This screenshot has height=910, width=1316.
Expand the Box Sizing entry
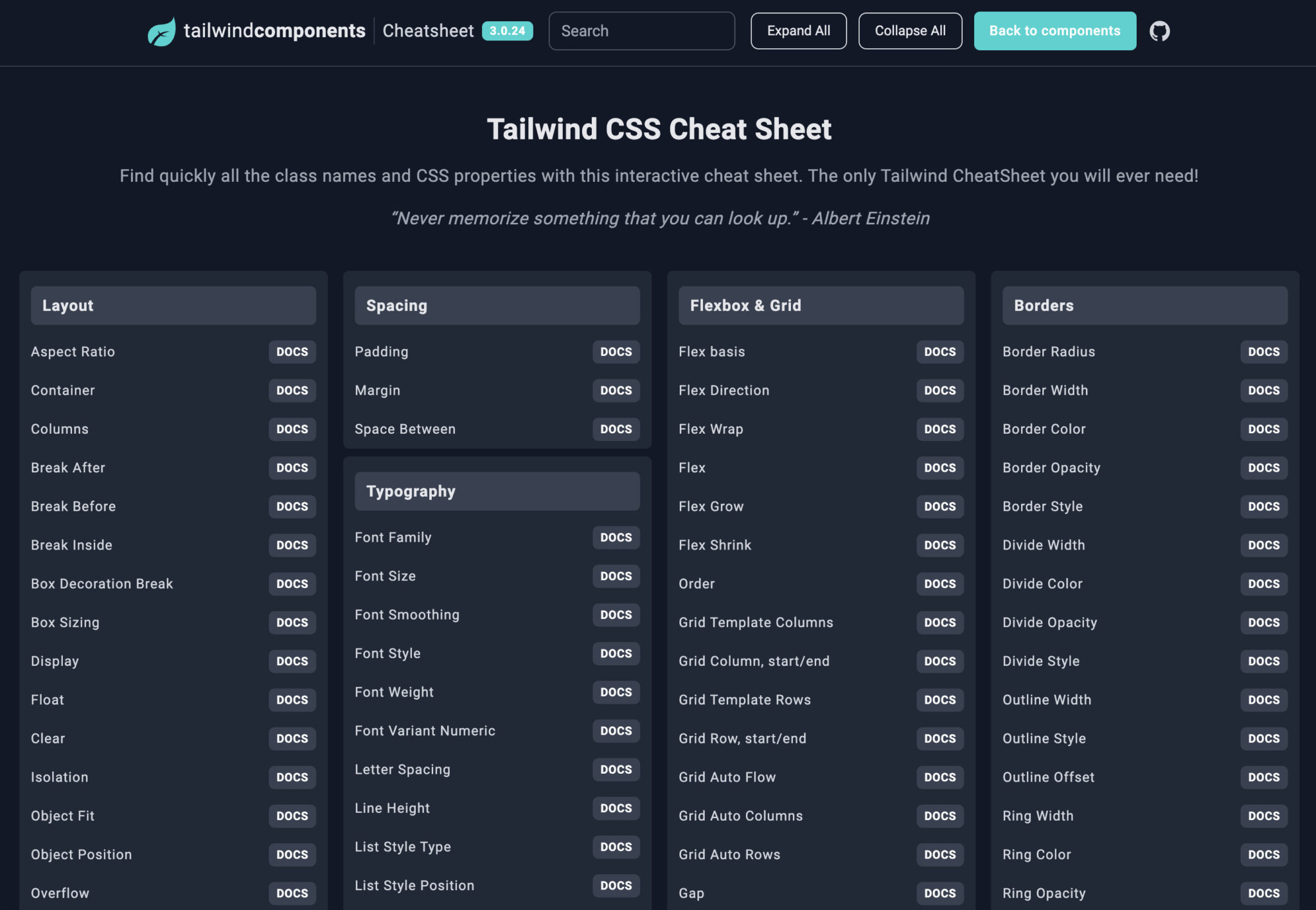65,622
